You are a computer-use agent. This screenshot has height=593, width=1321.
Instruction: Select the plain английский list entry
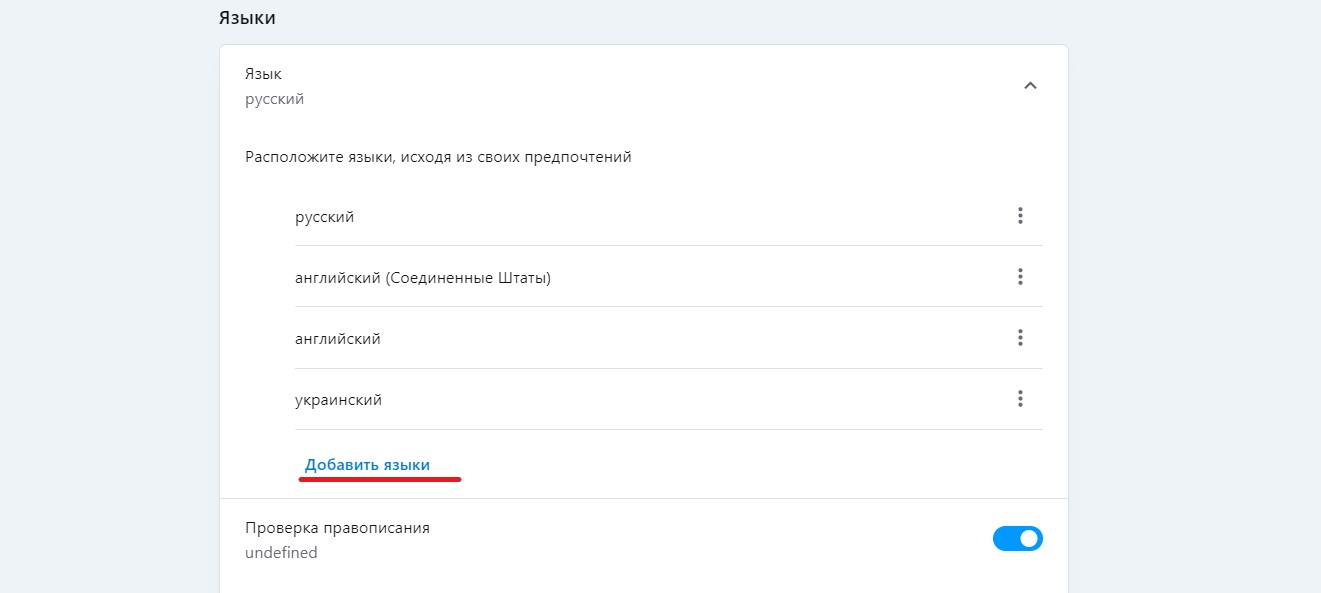(337, 339)
